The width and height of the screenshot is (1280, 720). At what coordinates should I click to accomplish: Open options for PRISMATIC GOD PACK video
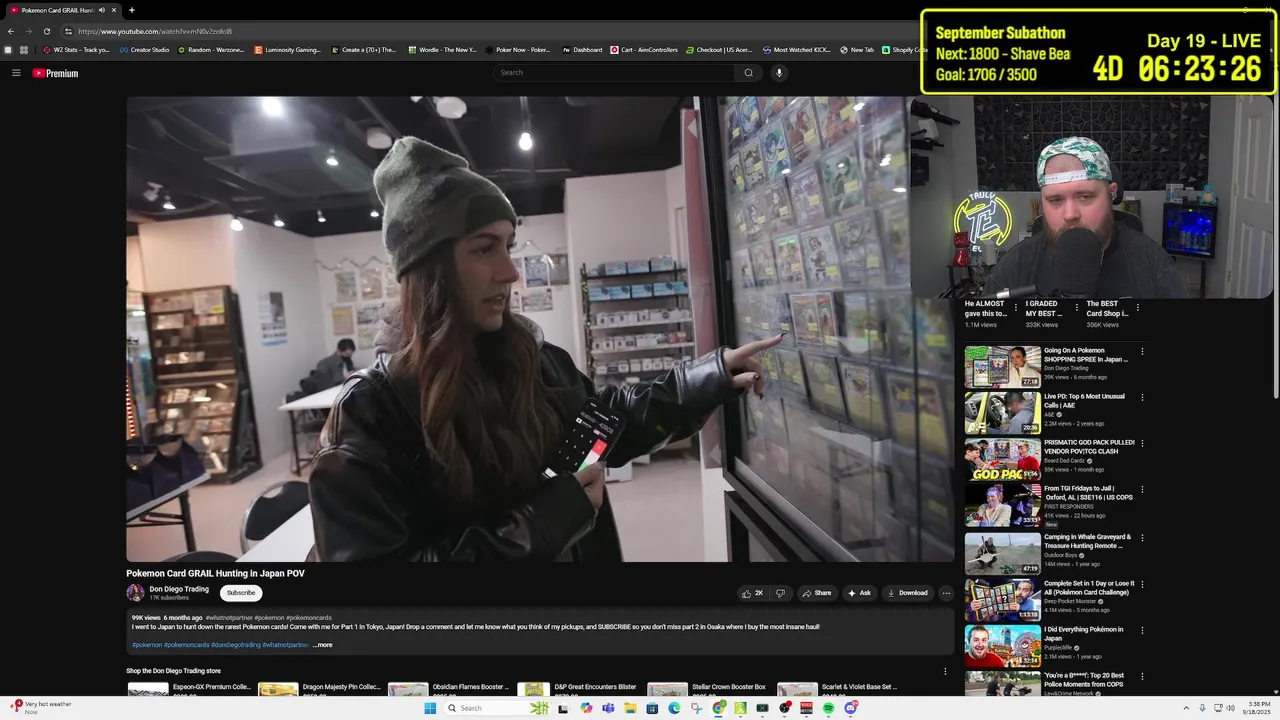[1142, 444]
